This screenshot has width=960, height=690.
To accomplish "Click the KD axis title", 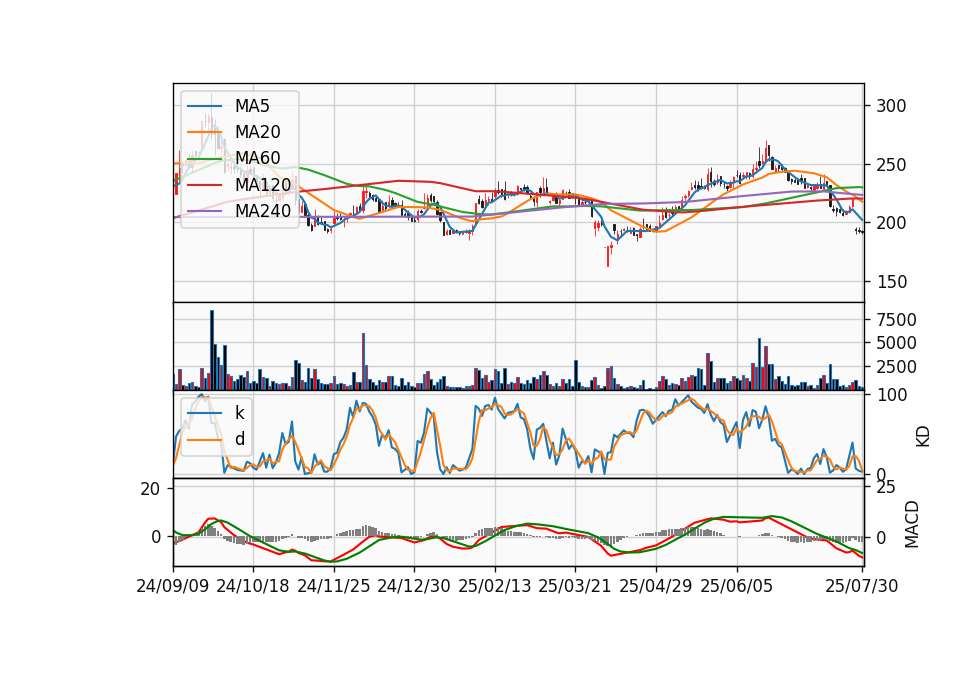I will pos(923,437).
